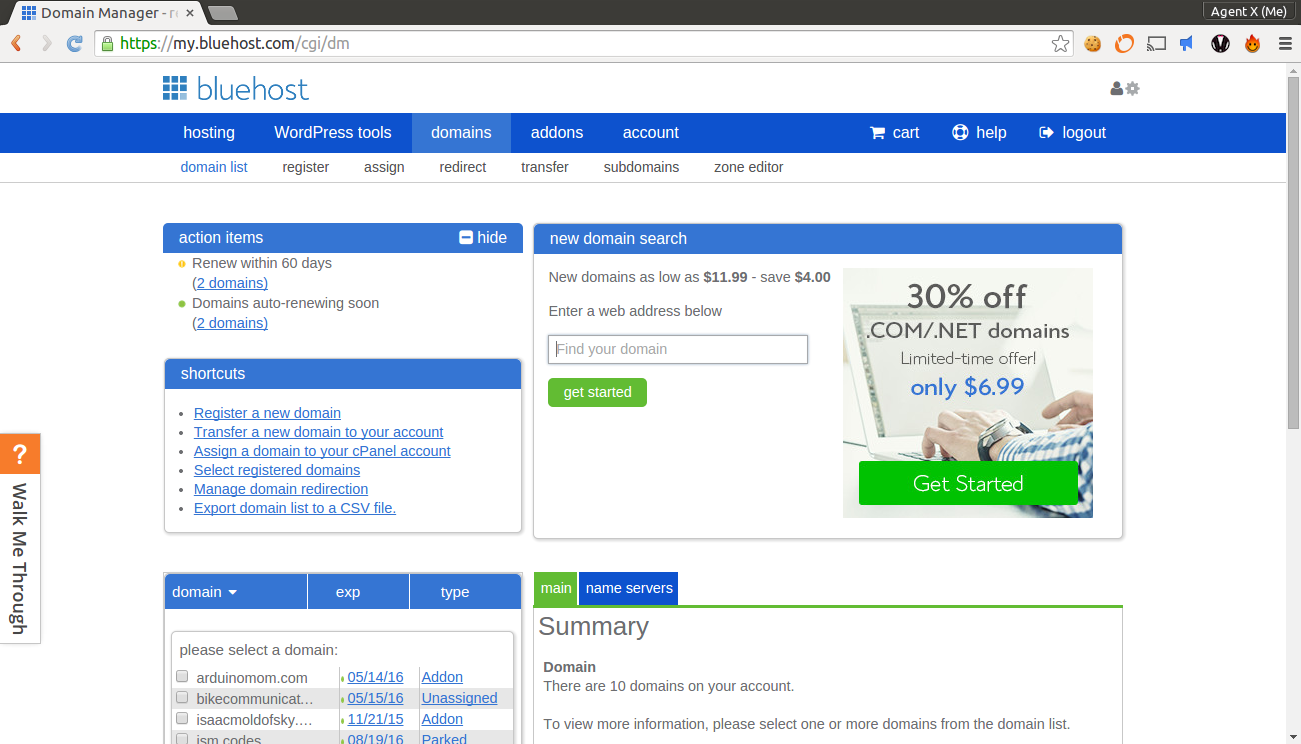This screenshot has width=1301, height=744.
Task: Click the blue megaphone extension icon
Action: tap(1187, 43)
